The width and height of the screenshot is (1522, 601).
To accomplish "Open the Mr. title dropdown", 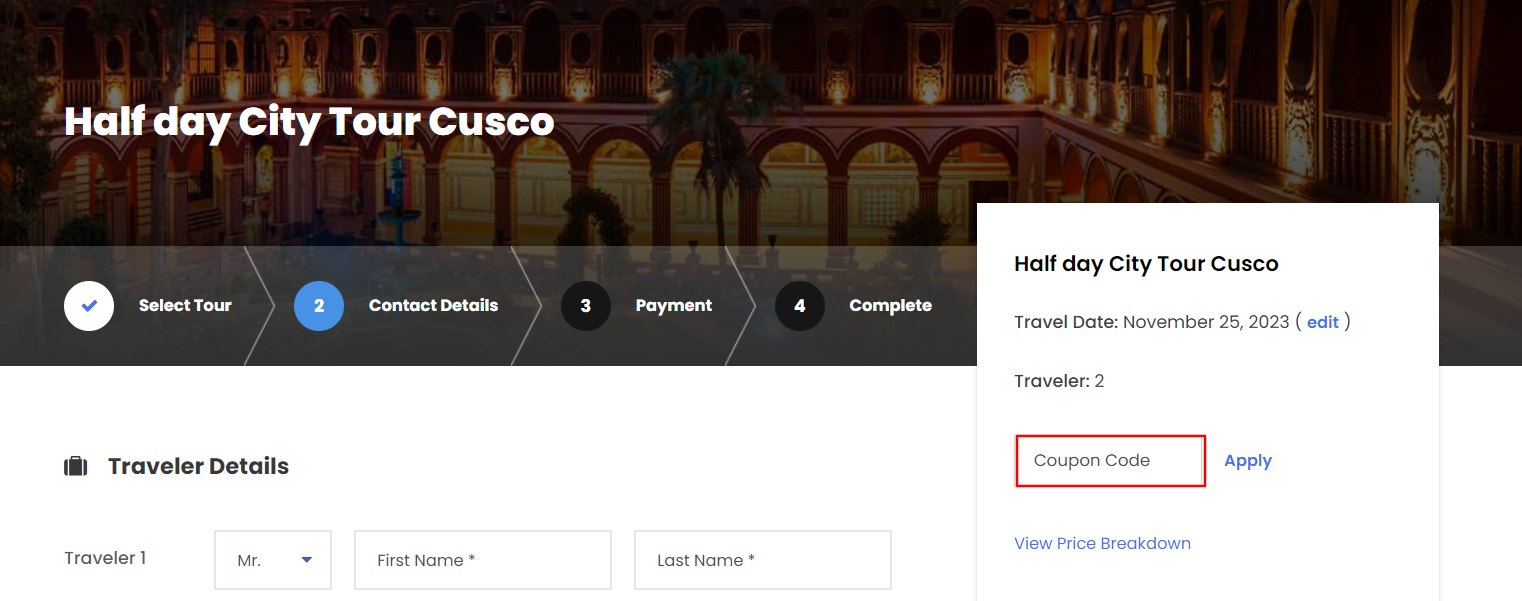I will [x=273, y=560].
